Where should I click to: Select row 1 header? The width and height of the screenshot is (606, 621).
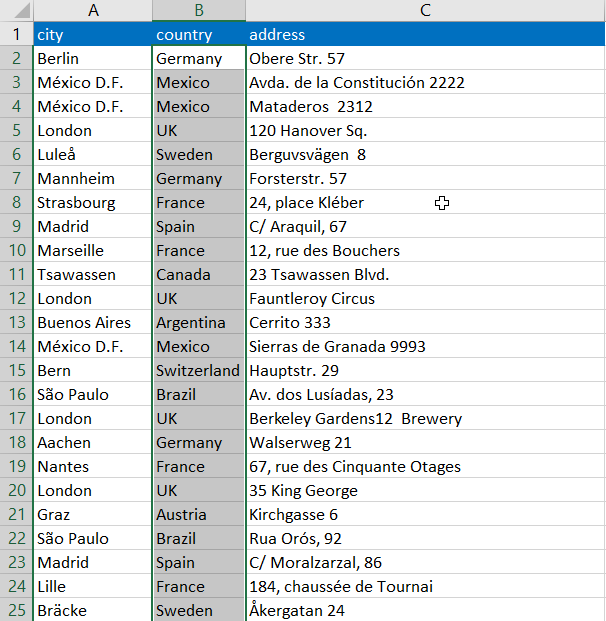pyautogui.click(x=16, y=34)
